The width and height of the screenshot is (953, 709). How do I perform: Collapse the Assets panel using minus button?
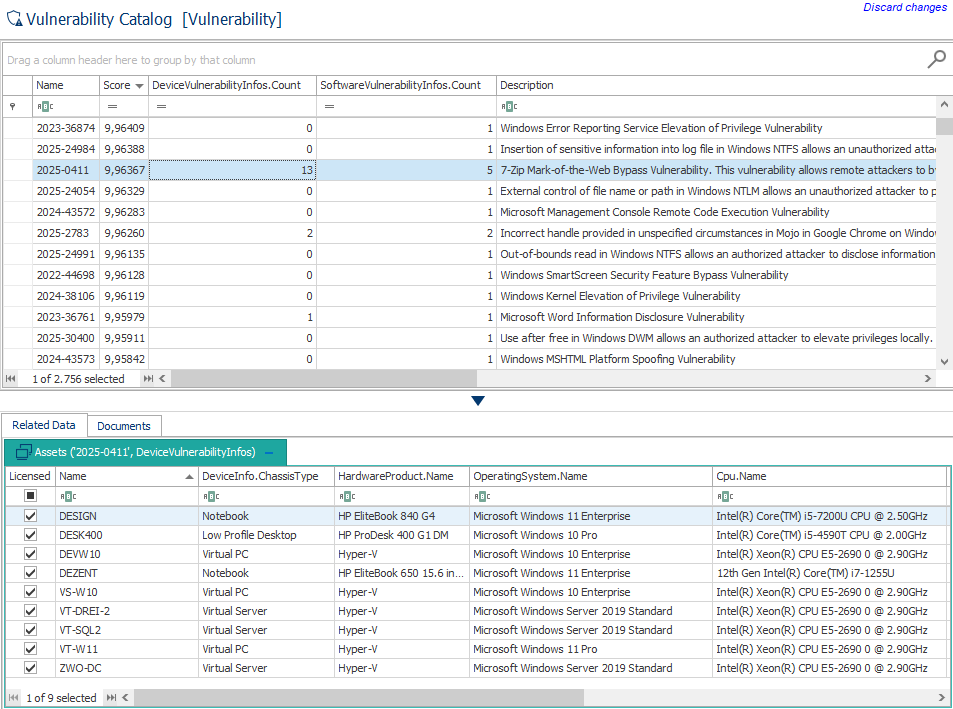268,452
